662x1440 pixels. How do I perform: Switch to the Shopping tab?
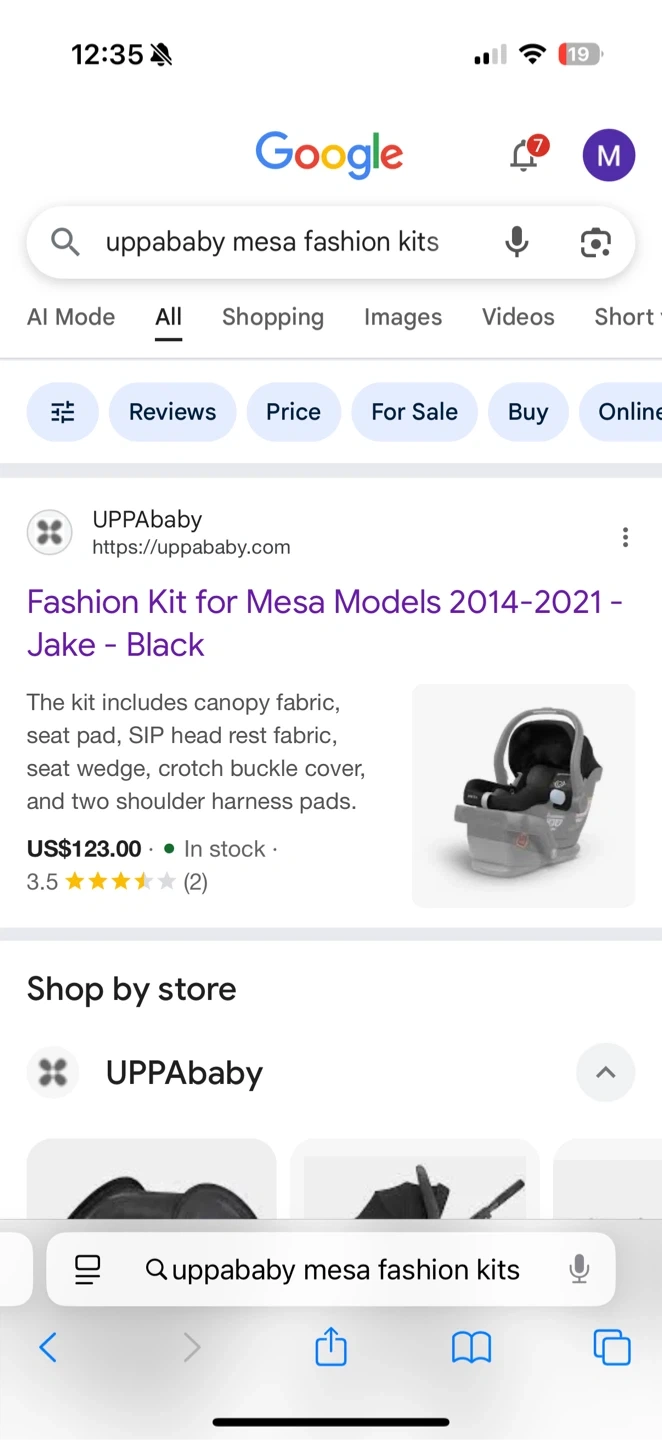click(x=273, y=317)
